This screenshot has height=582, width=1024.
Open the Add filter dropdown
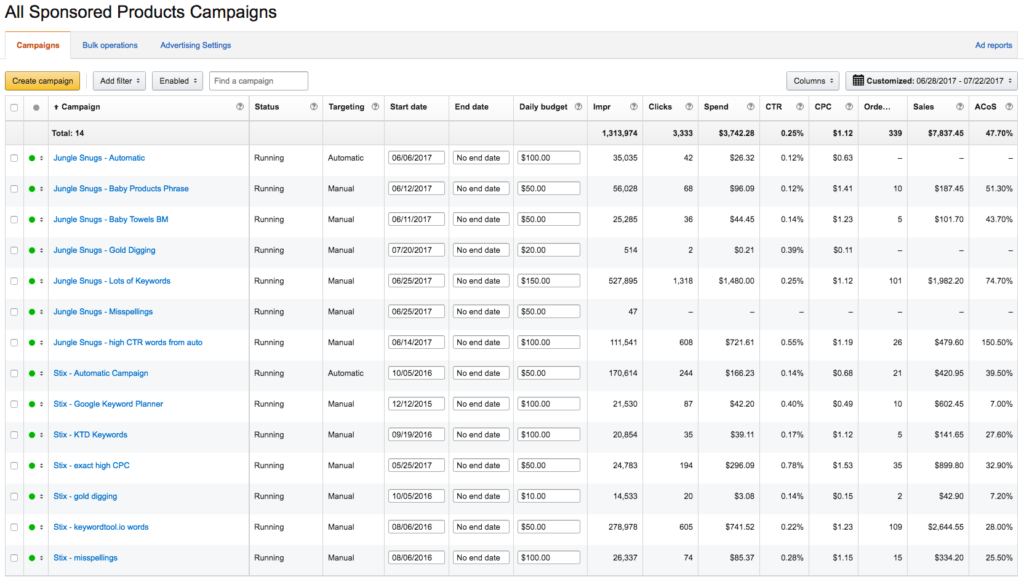point(119,81)
